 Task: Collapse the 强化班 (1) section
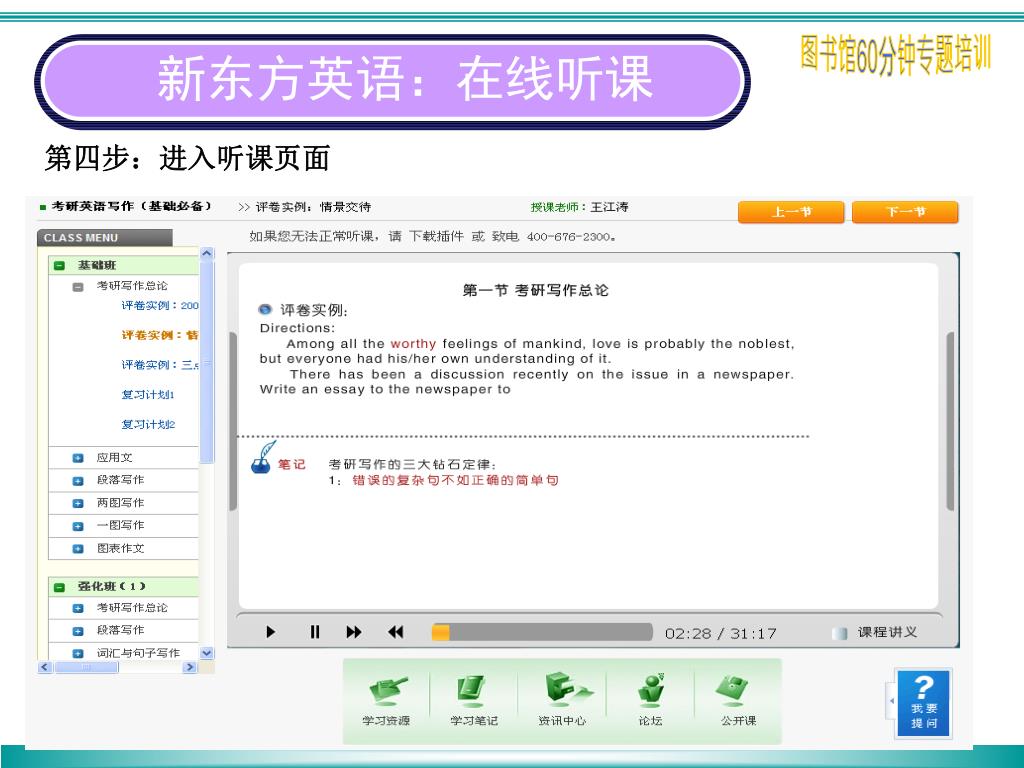pos(59,586)
